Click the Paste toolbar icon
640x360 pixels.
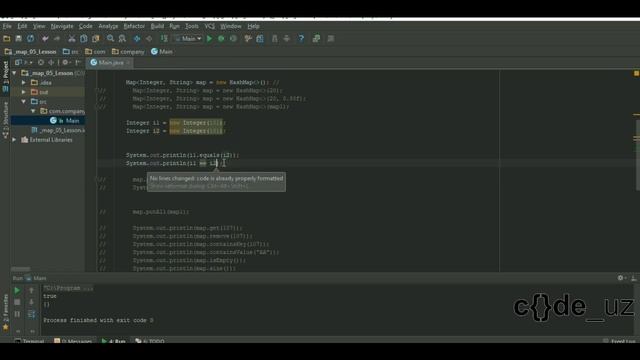(96, 39)
